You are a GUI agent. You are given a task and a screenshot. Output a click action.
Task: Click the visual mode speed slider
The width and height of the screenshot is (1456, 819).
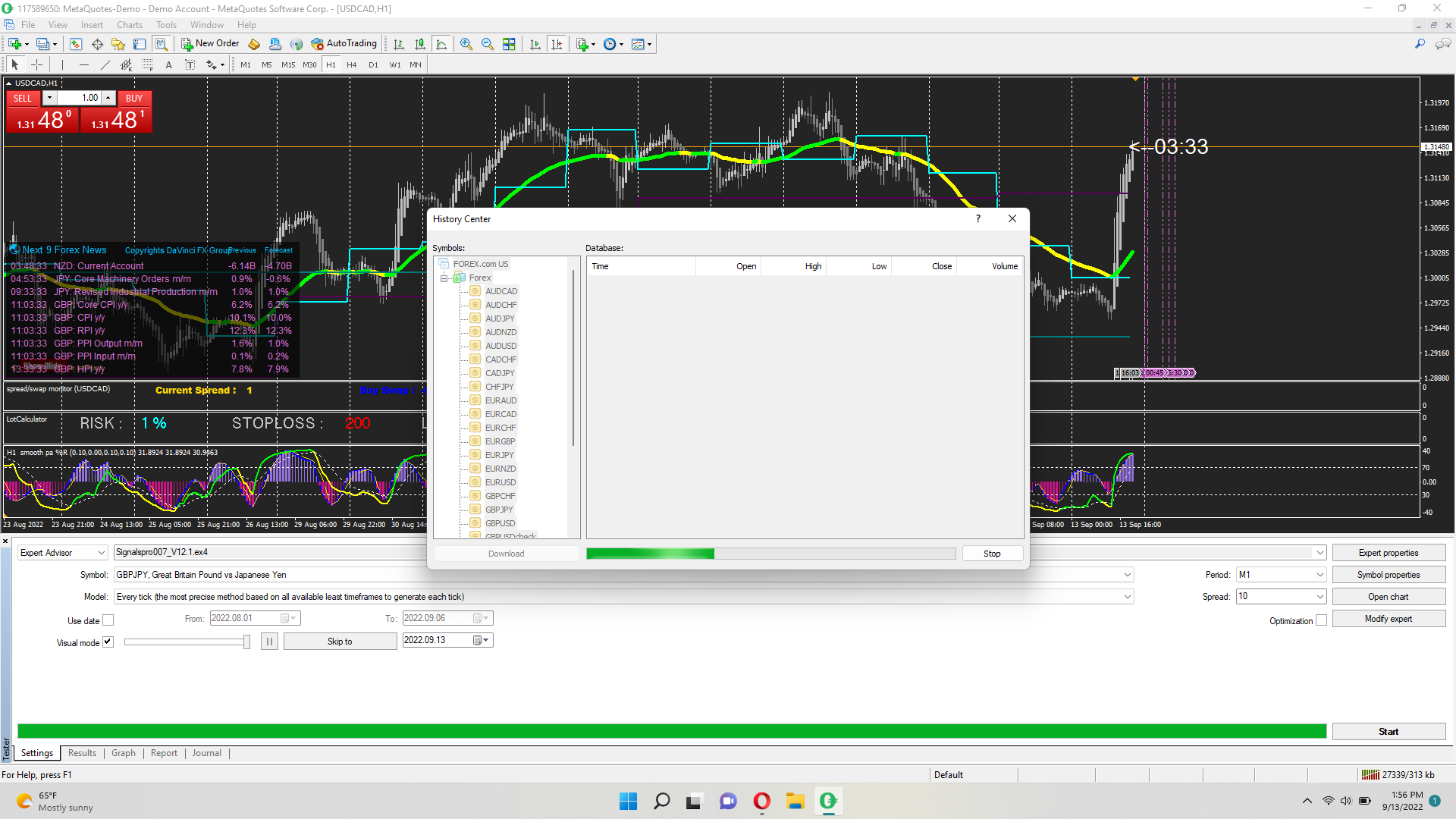click(x=187, y=642)
